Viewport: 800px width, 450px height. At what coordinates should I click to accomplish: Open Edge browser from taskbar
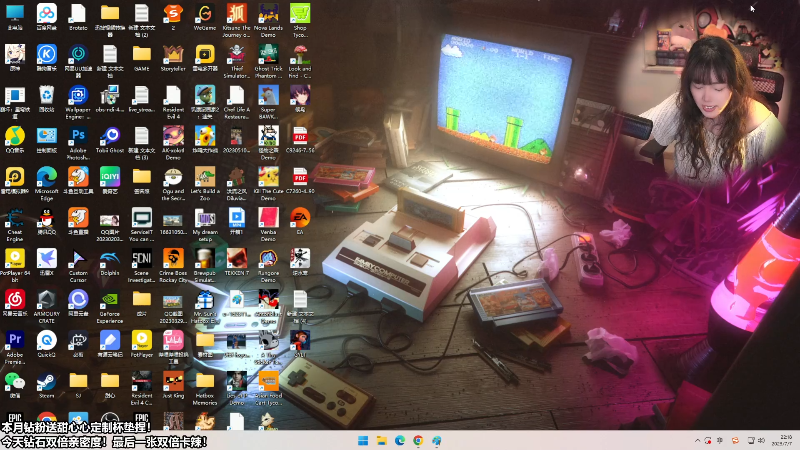tap(400, 440)
